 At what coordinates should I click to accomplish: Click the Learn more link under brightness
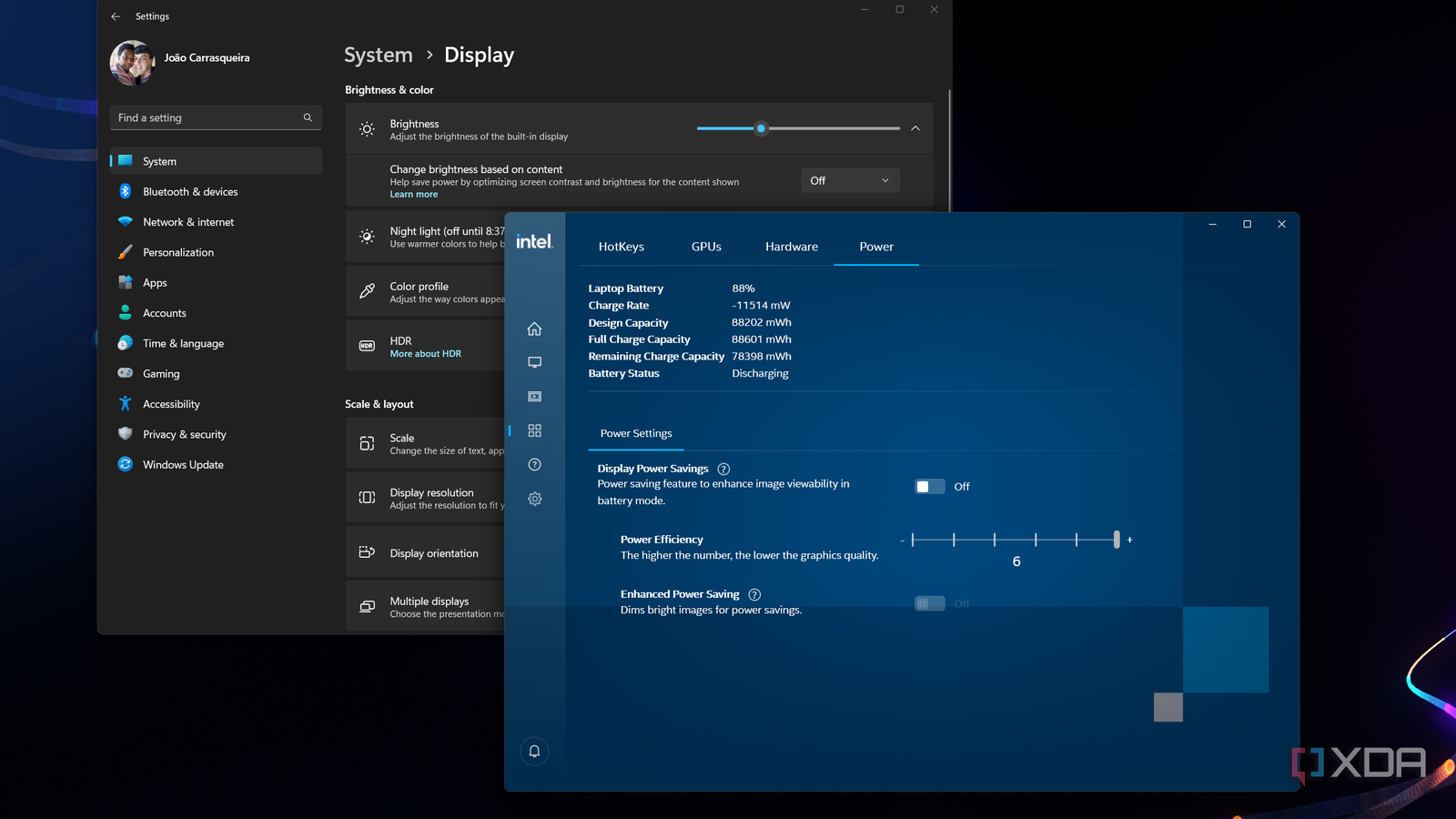(413, 195)
